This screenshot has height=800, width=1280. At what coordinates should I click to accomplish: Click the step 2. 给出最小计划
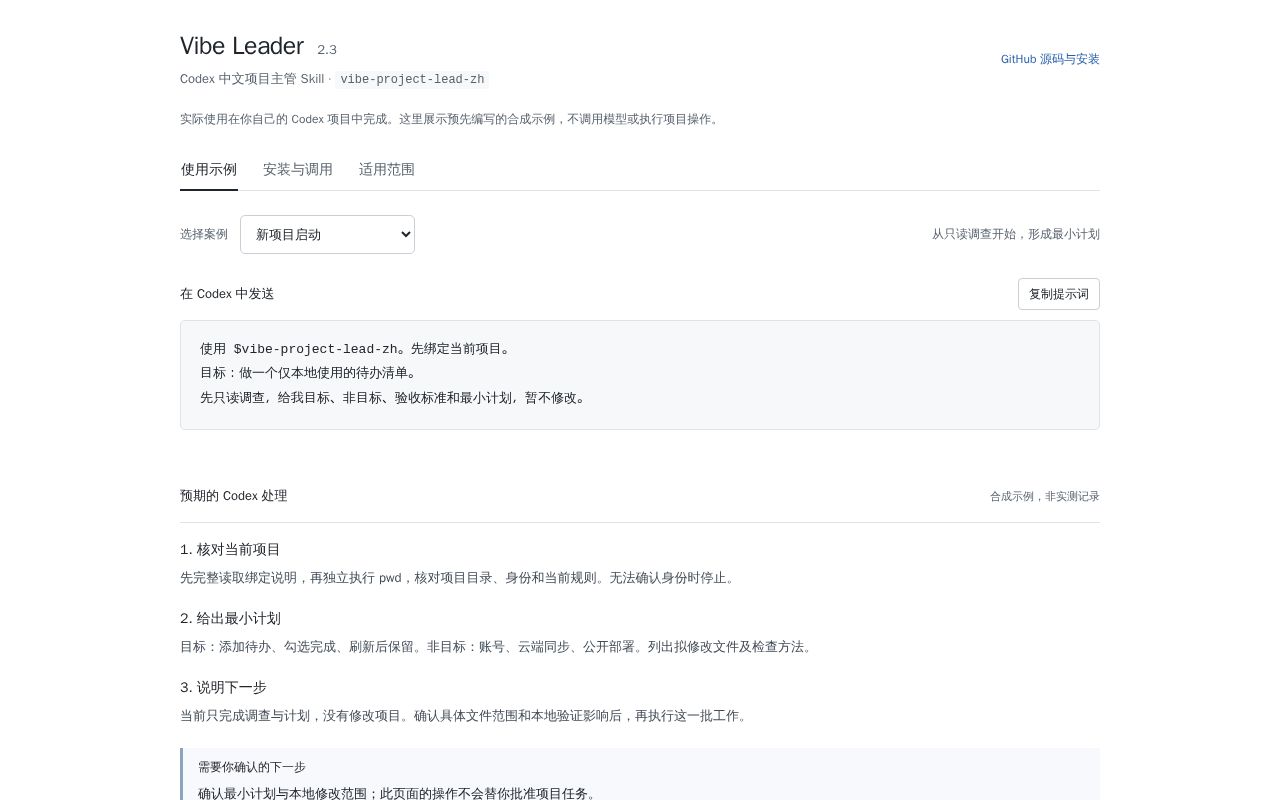(x=230, y=618)
